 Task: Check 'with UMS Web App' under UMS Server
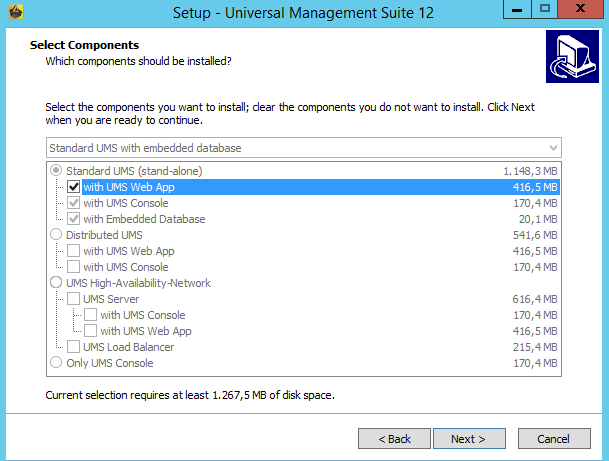[x=90, y=331]
